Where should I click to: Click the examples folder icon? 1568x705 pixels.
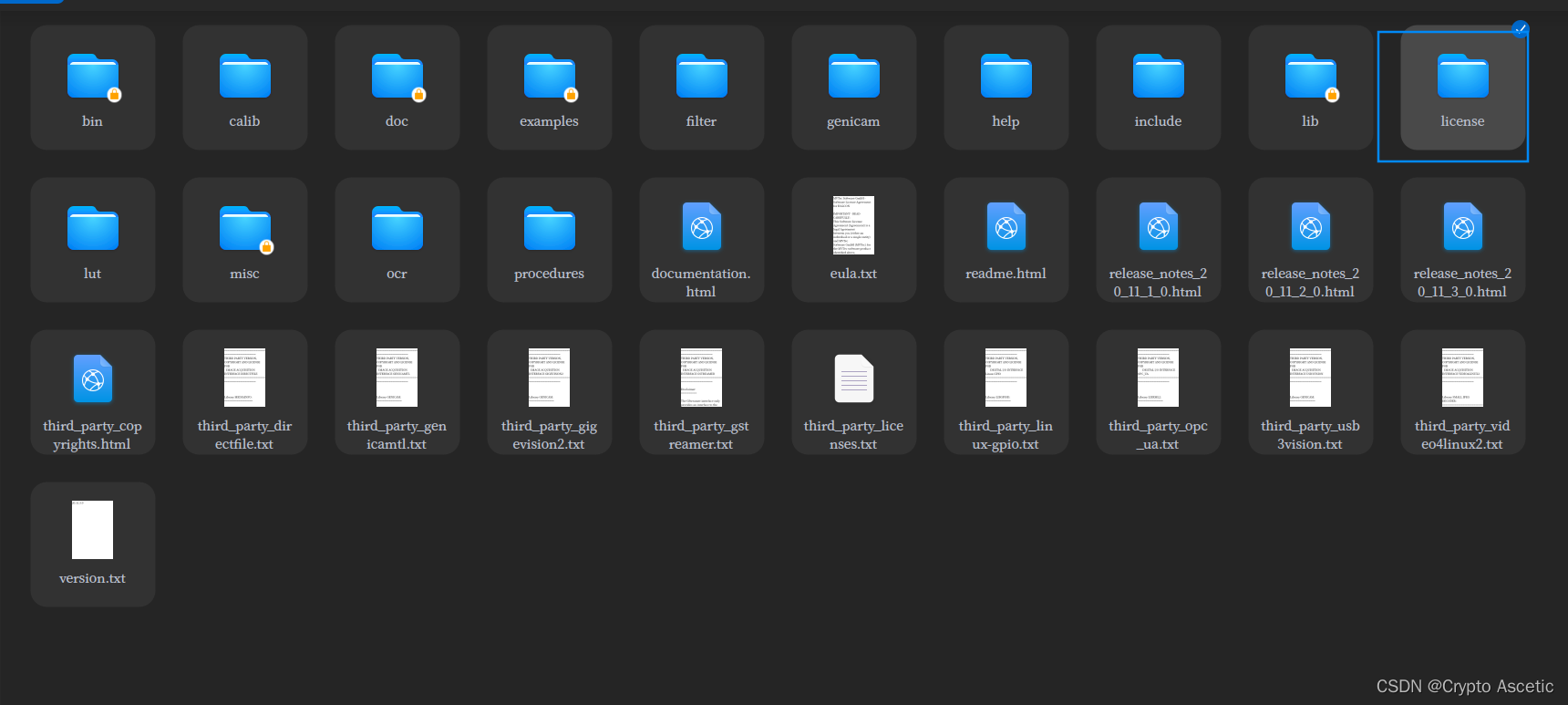550,77
